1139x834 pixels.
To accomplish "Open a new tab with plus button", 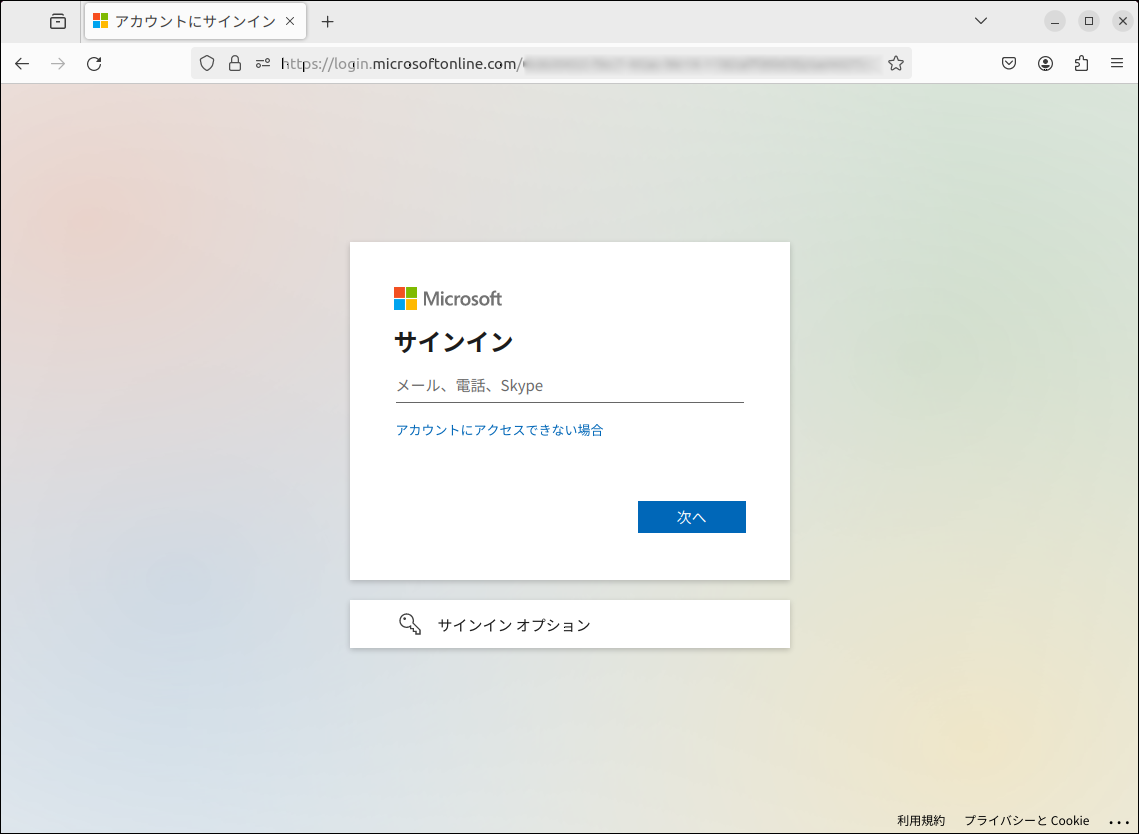I will [327, 21].
